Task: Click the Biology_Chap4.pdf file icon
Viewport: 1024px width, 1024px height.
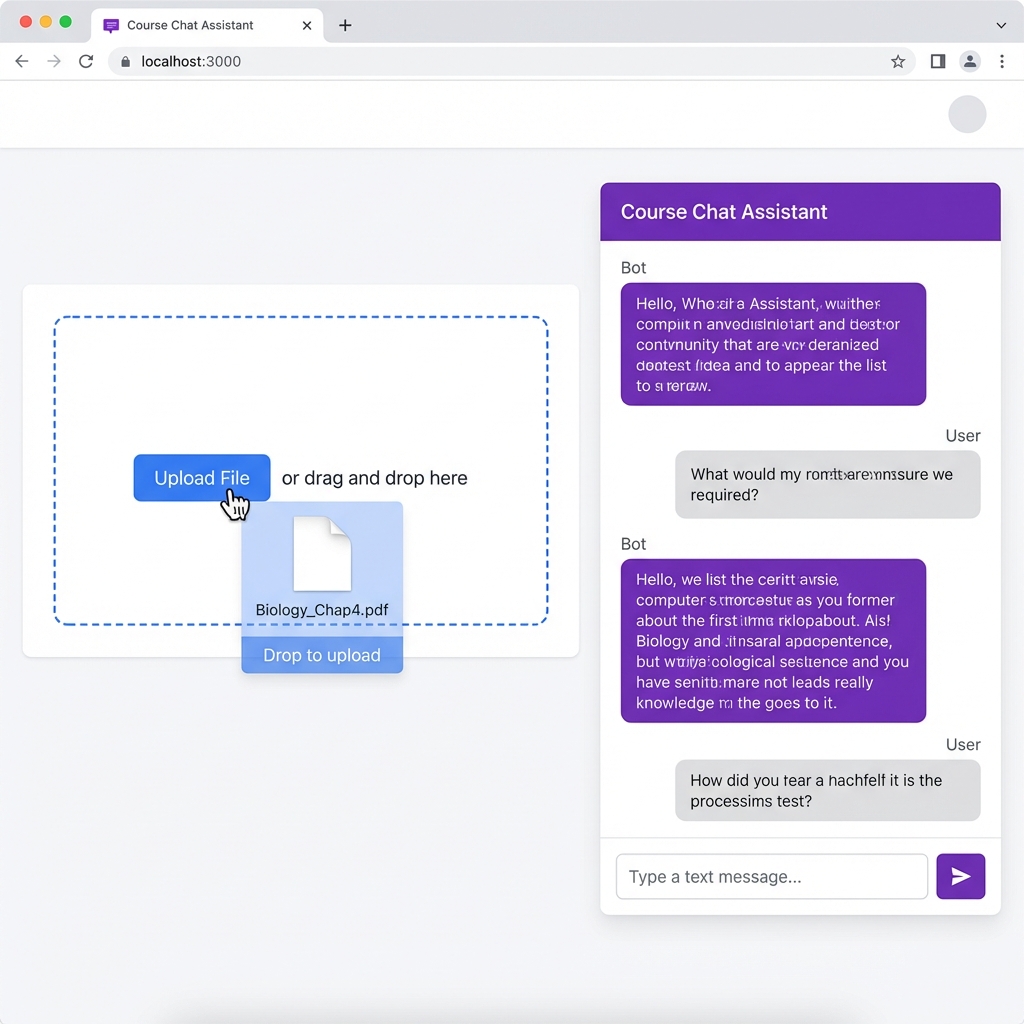Action: tap(322, 554)
